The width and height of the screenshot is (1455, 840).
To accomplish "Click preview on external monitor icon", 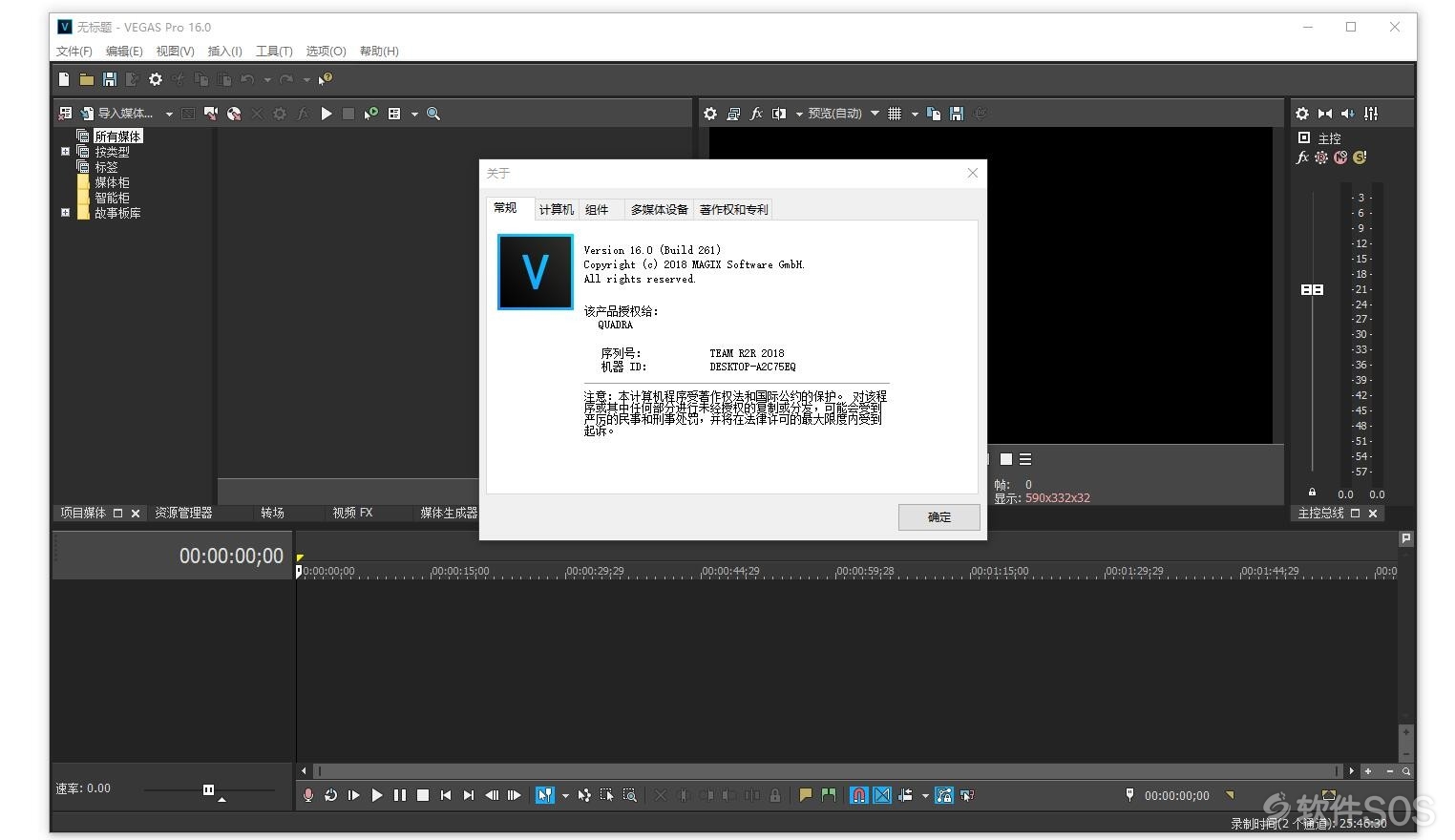I will click(733, 114).
